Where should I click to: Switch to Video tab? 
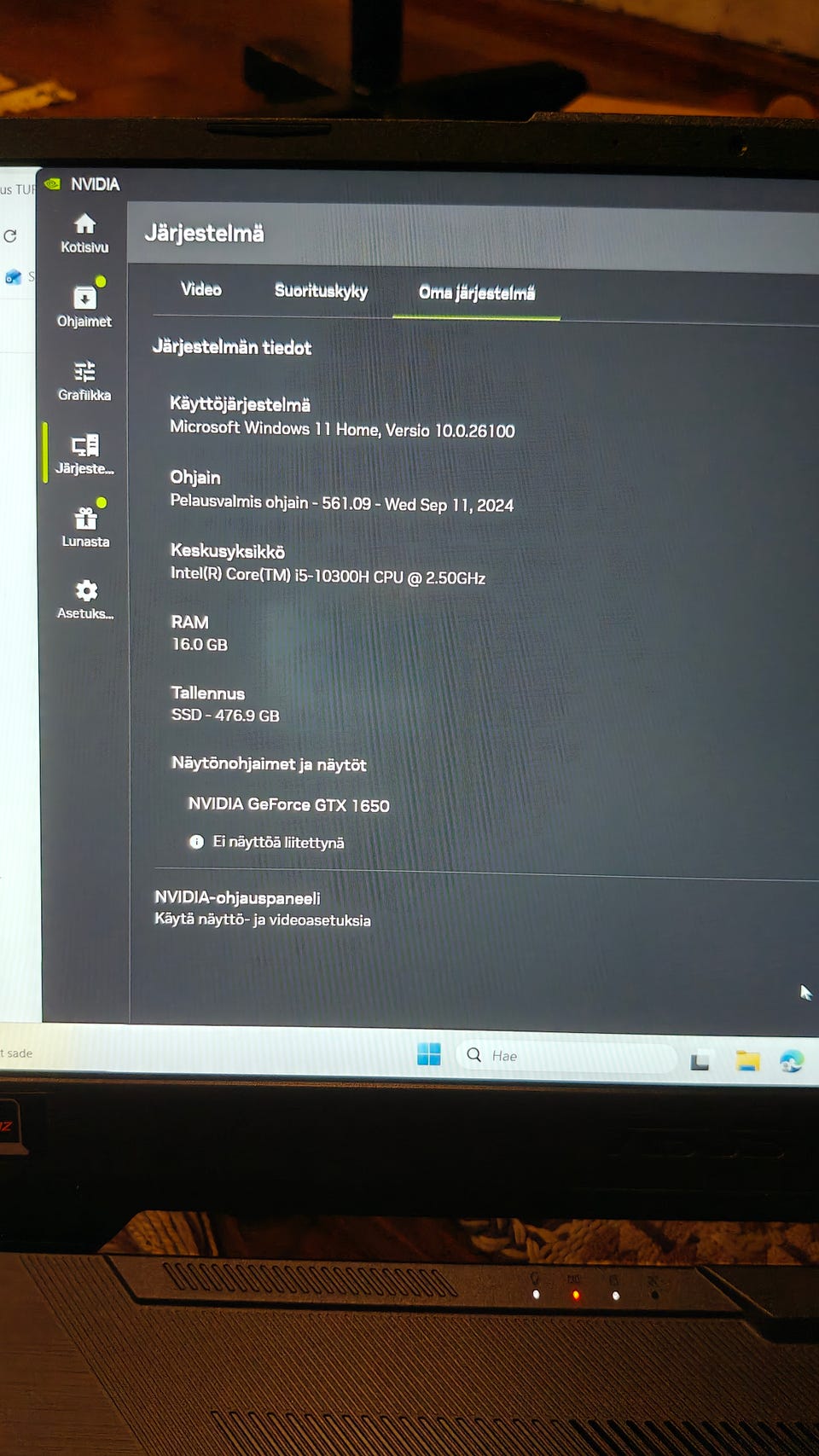201,289
